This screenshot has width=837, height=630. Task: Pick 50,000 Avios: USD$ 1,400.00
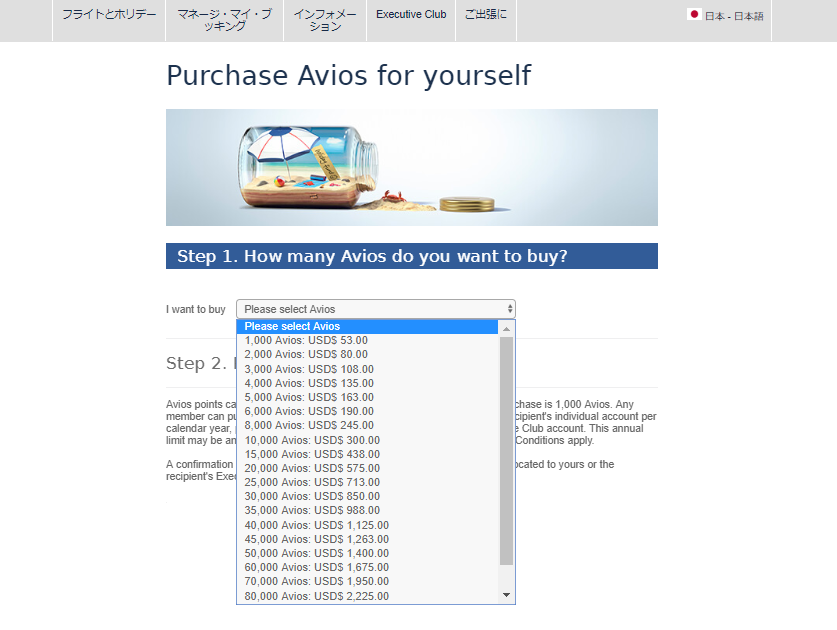point(316,553)
